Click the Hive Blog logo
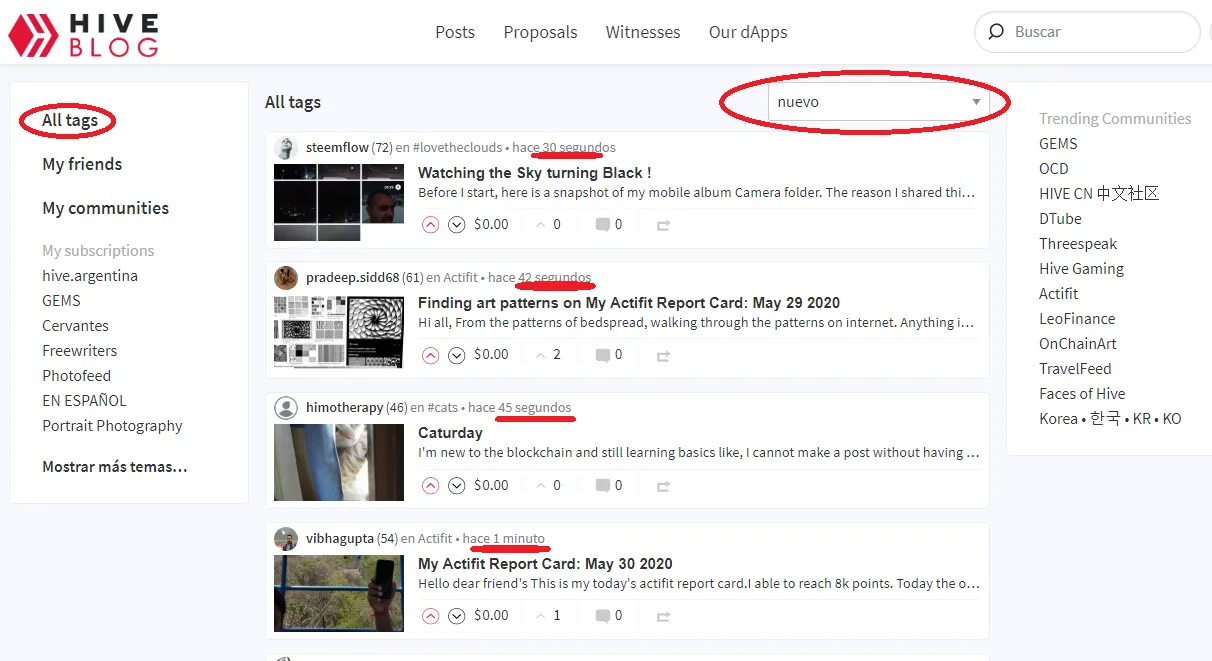This screenshot has height=661, width=1212. point(83,34)
